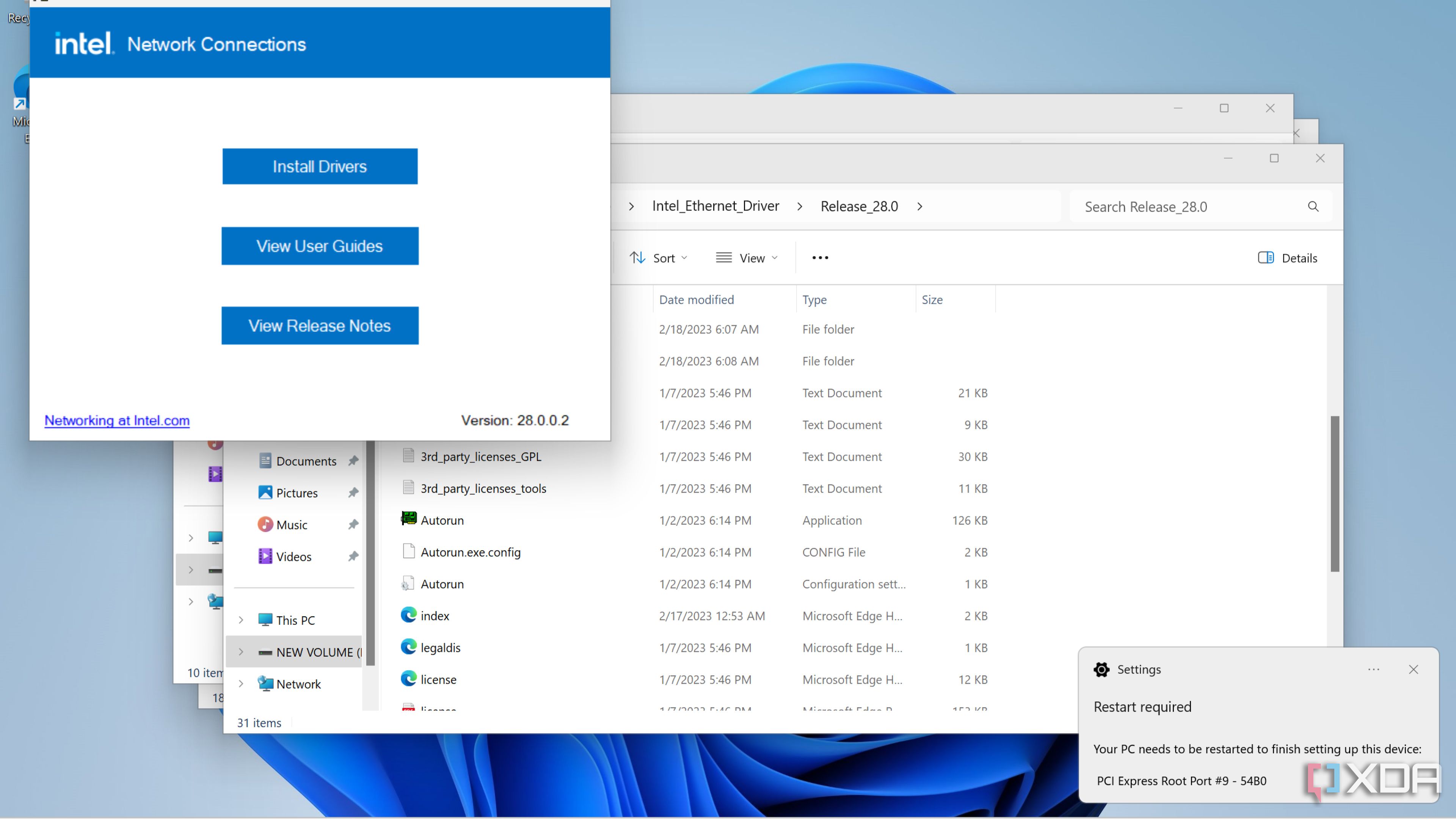This screenshot has width=1456, height=819.
Task: Expand chevron after Intel_Ethernet_Driver breadcrumb
Action: coord(800,207)
